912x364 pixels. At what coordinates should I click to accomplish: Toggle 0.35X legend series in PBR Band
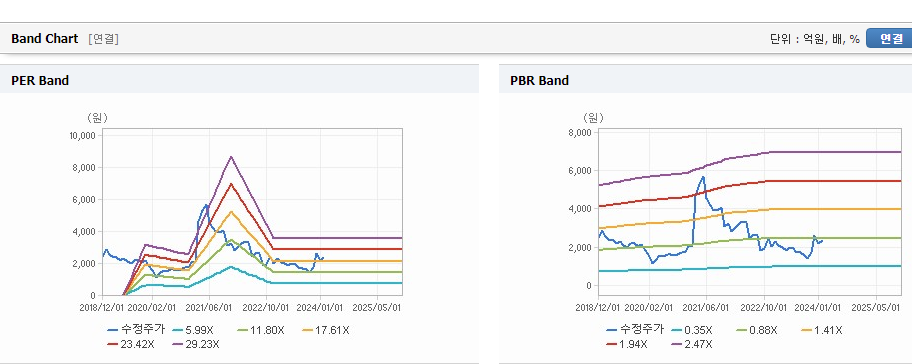tap(691, 330)
